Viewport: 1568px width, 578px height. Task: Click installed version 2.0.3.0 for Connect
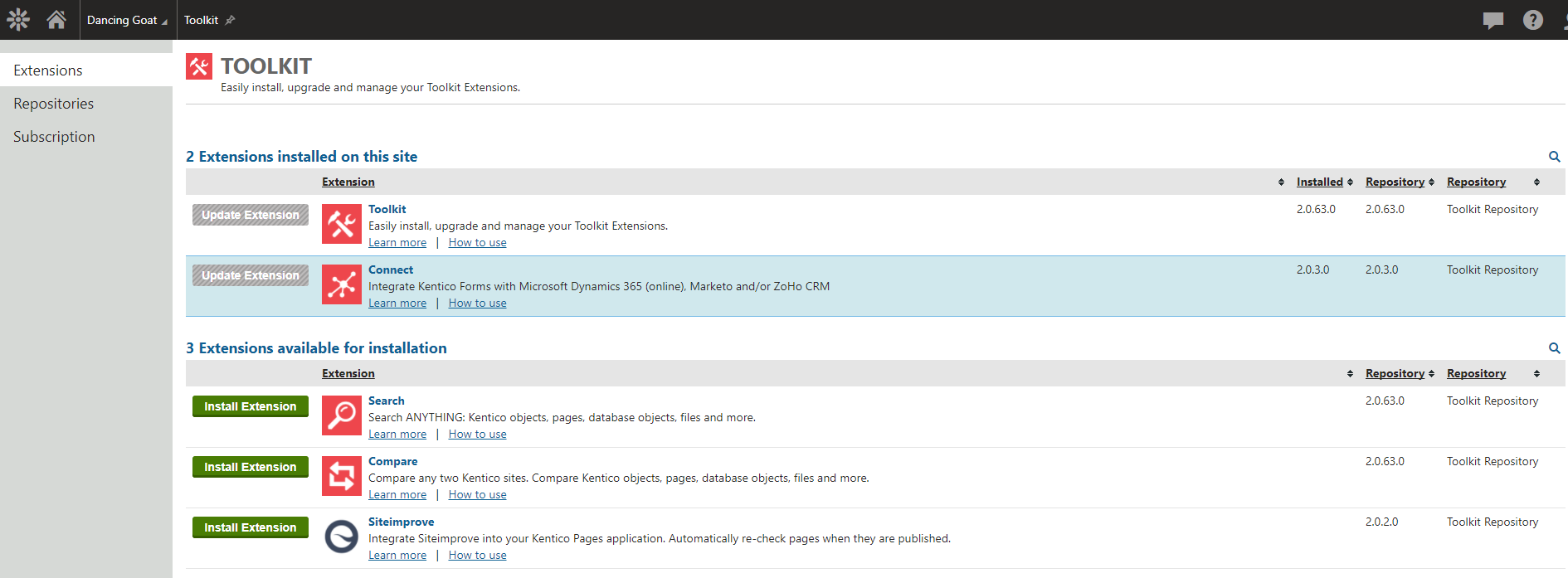(x=1312, y=270)
